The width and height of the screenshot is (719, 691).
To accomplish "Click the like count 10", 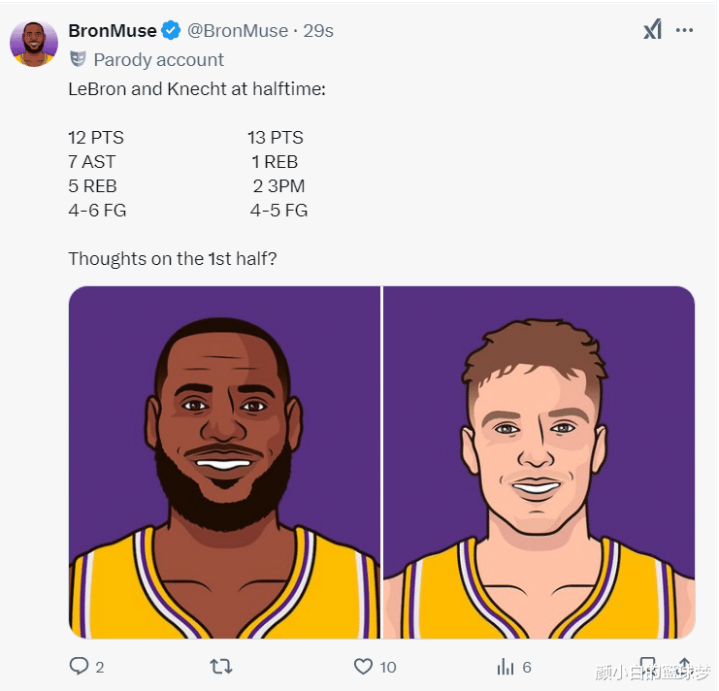I will pyautogui.click(x=388, y=667).
